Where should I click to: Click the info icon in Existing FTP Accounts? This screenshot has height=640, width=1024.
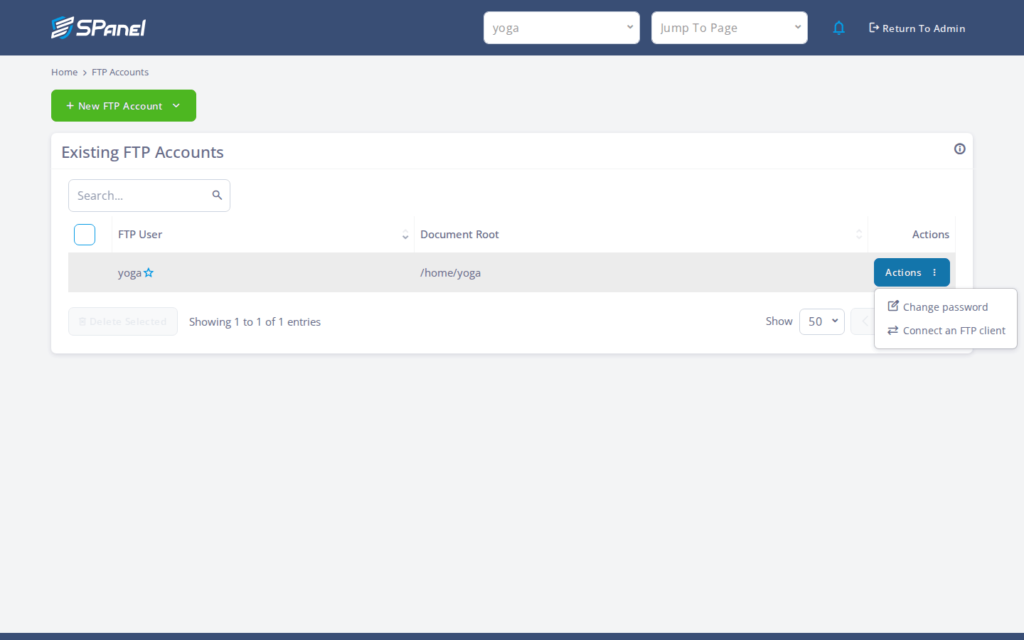(x=959, y=149)
